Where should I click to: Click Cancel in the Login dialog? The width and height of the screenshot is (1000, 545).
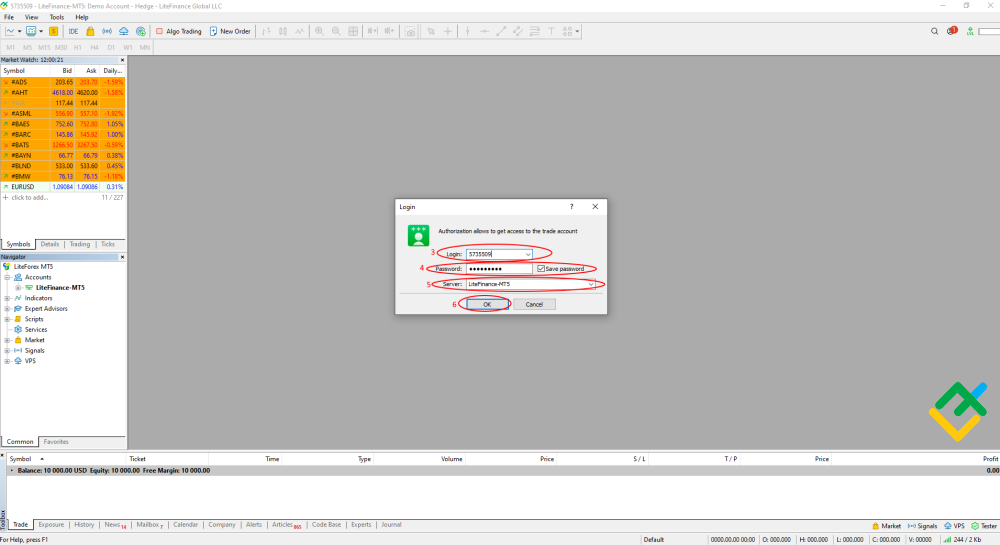pos(534,304)
